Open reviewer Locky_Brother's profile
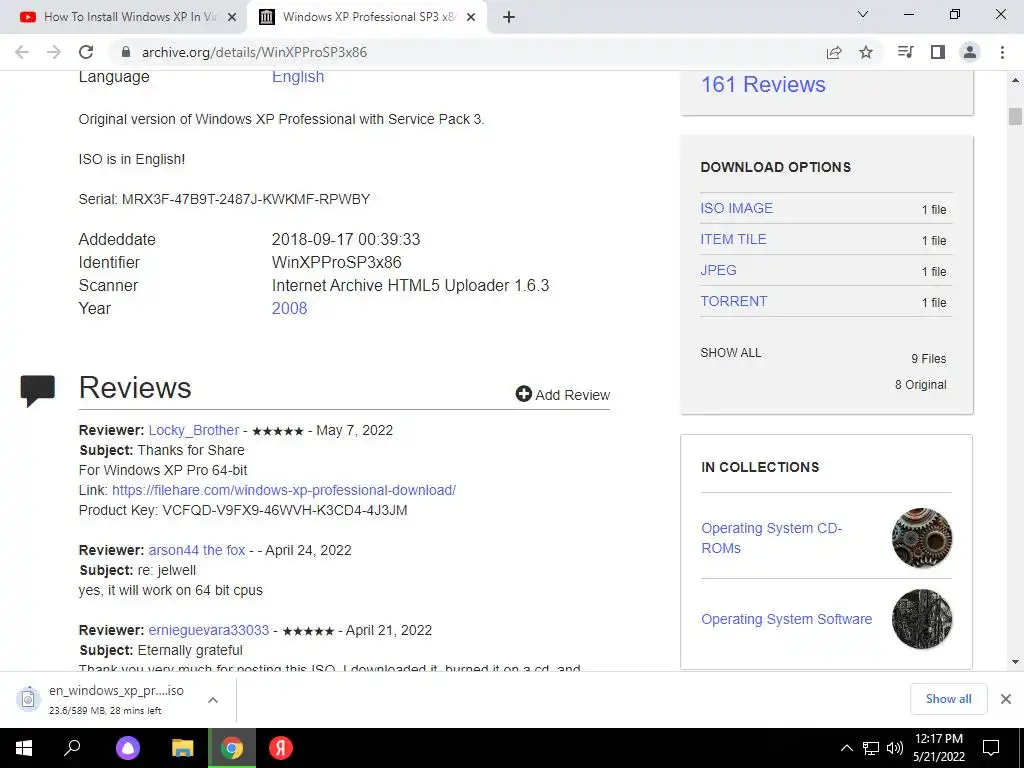 (194, 430)
